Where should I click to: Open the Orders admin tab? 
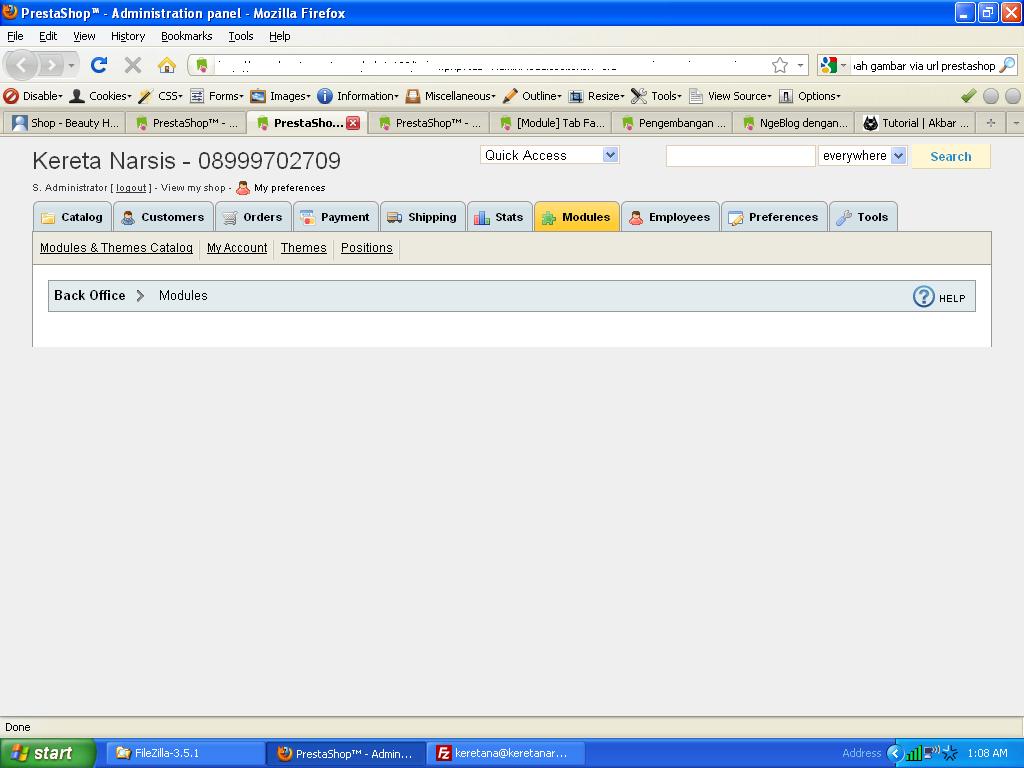coord(253,217)
